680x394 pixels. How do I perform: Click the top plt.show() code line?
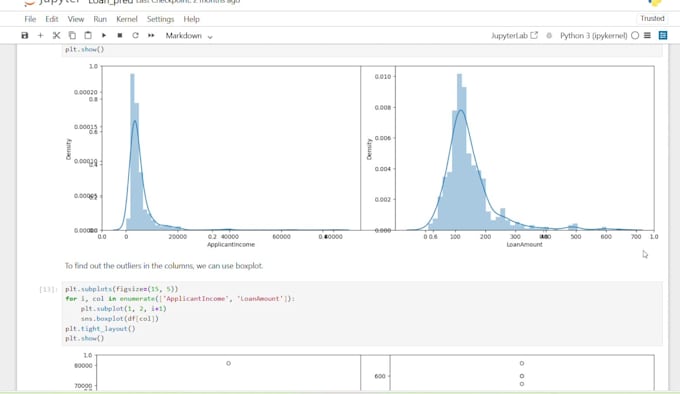(x=85, y=49)
